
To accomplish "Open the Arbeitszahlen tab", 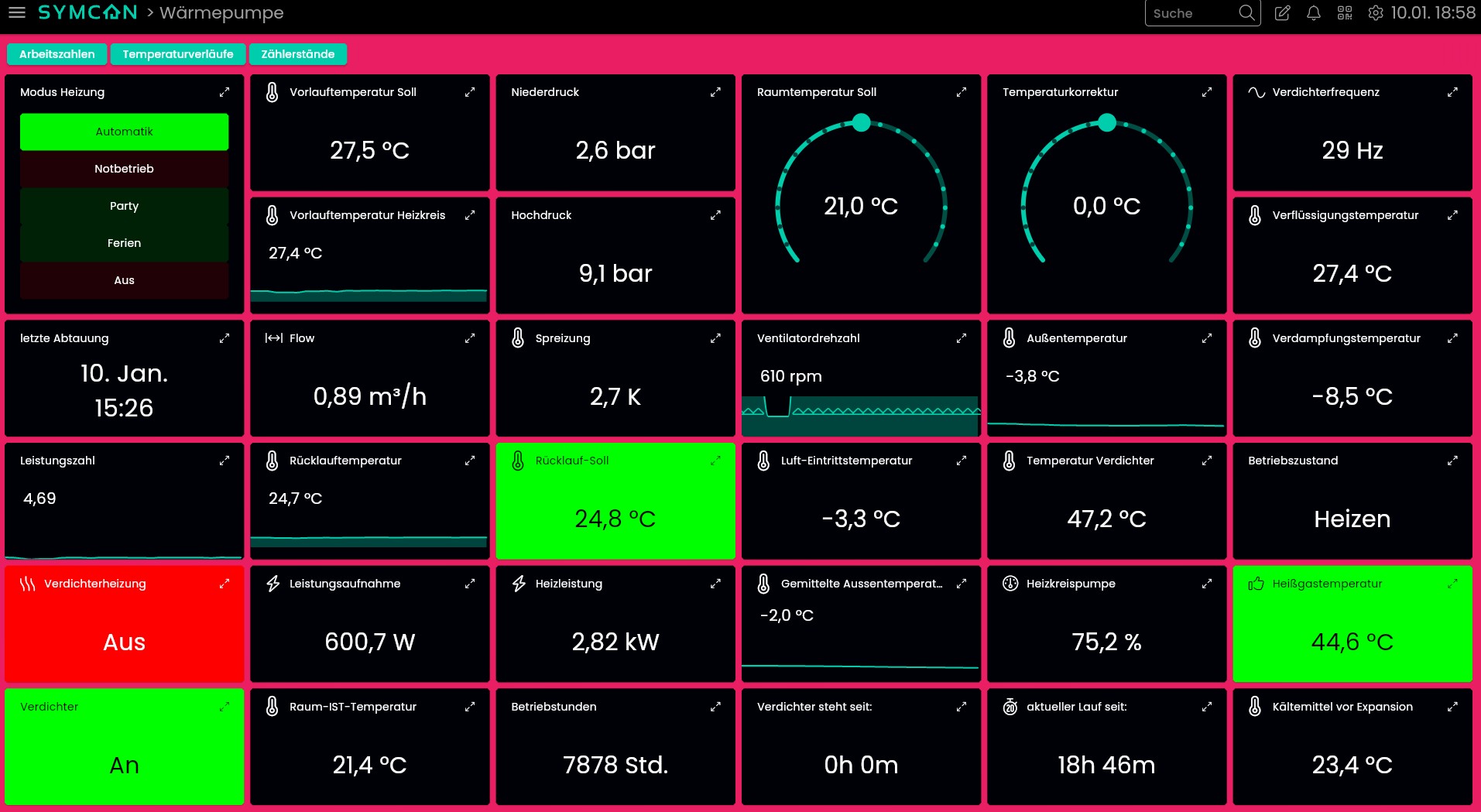I will click(x=57, y=54).
